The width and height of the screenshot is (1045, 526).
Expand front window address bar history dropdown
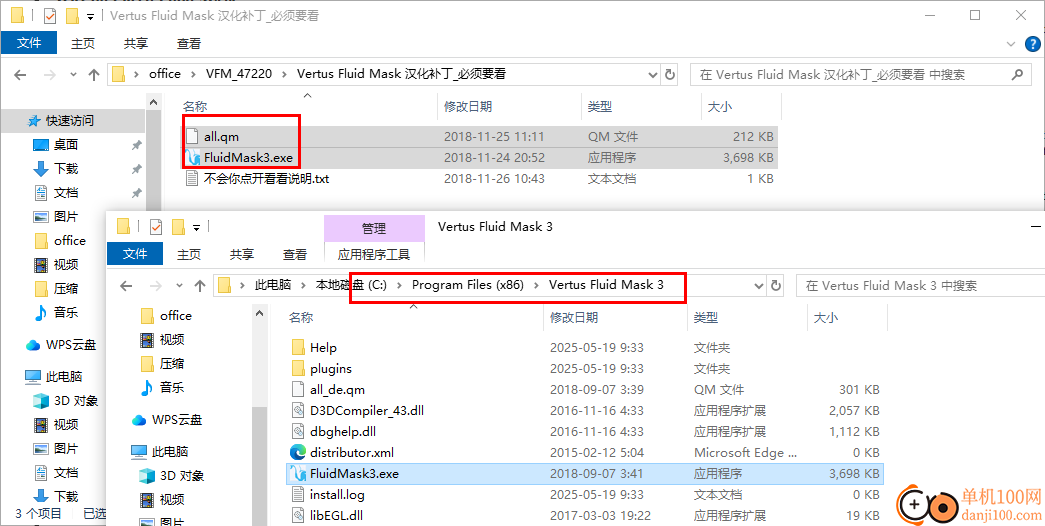758,285
